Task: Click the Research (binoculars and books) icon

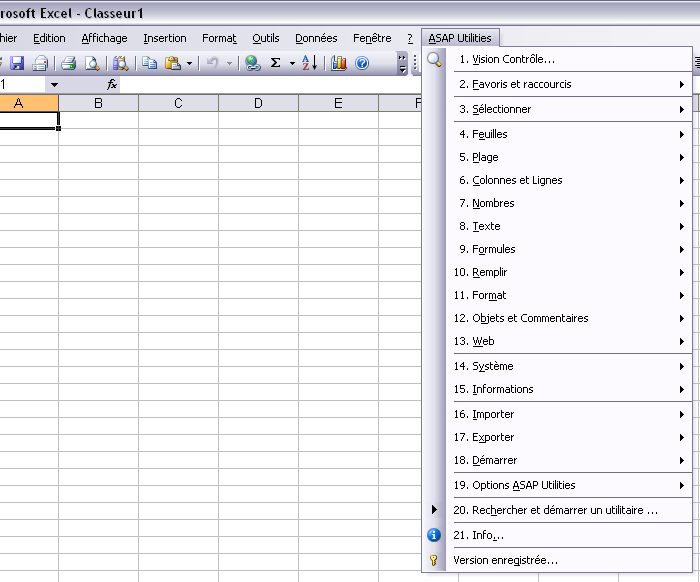Action: pos(121,63)
